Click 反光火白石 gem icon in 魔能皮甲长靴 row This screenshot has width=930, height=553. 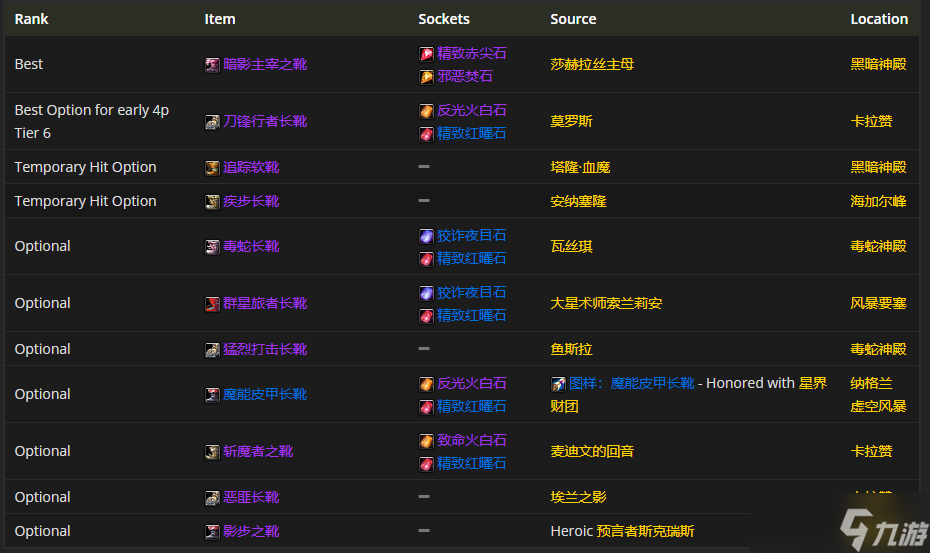426,384
